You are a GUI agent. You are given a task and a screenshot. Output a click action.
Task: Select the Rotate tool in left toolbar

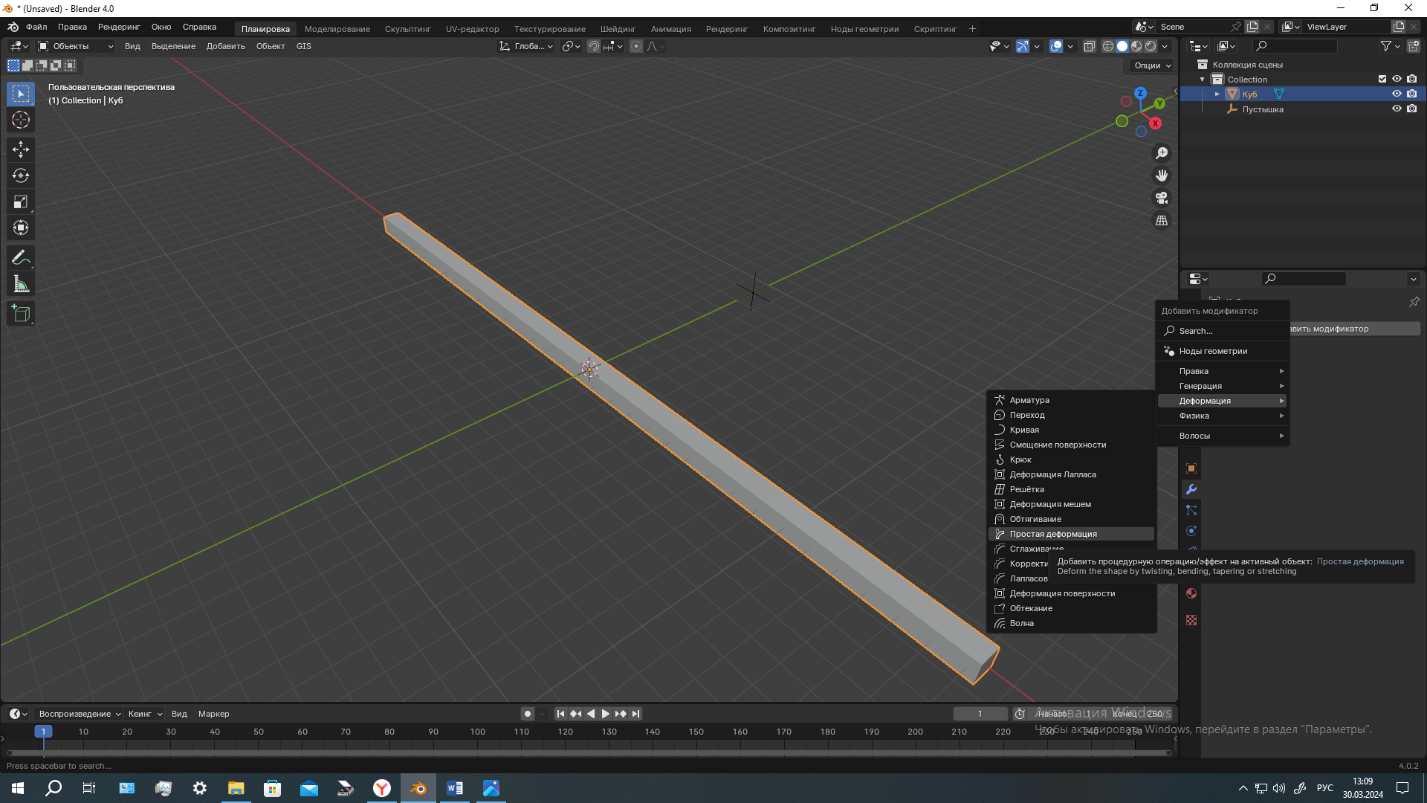20,175
